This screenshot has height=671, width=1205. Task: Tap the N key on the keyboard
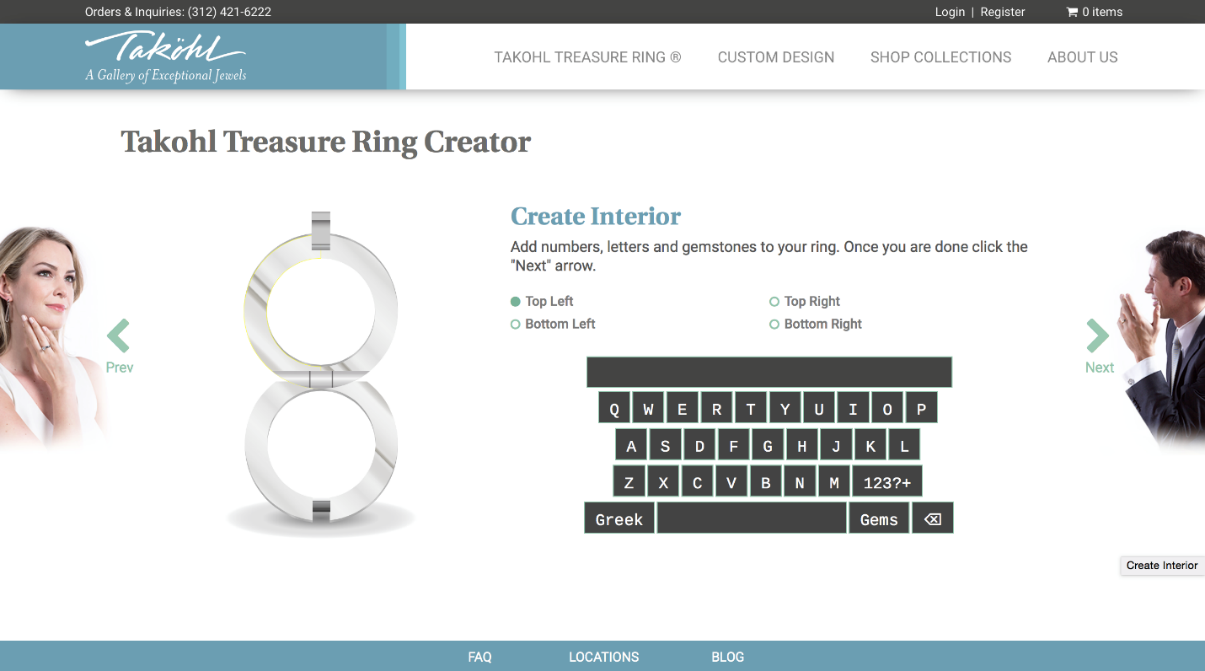(800, 482)
